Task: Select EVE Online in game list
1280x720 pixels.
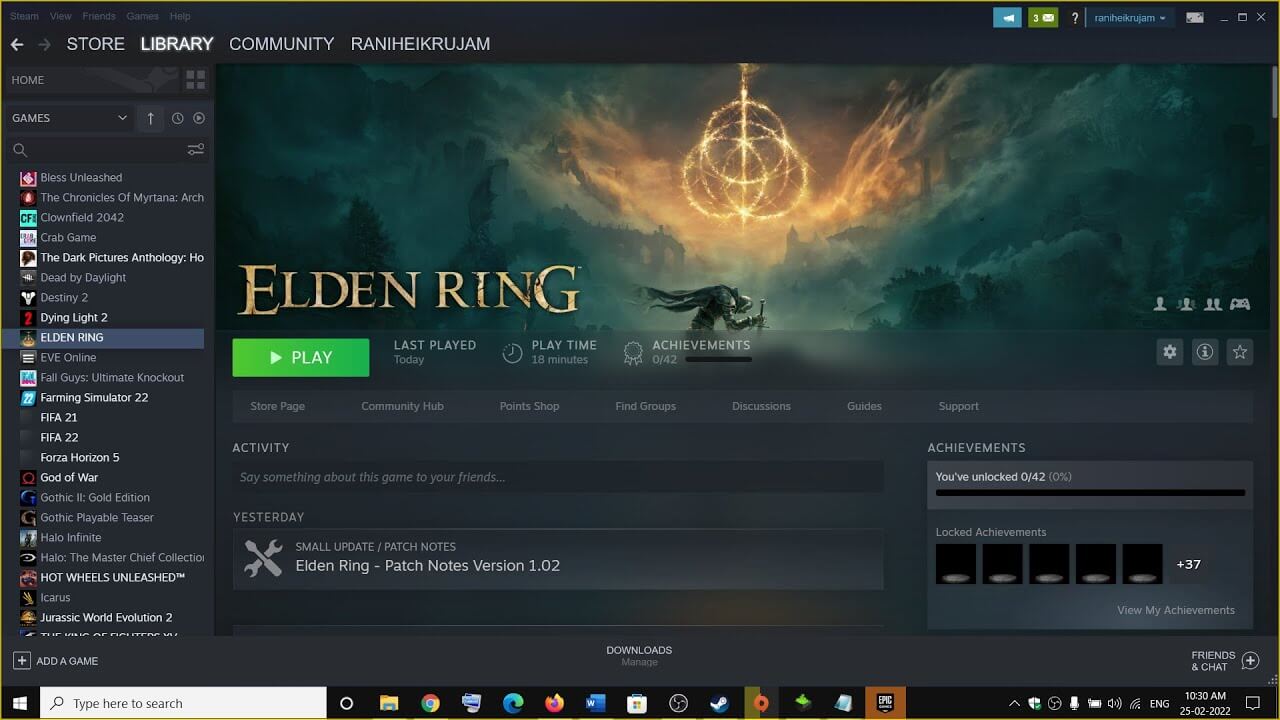Action: click(x=110, y=358)
